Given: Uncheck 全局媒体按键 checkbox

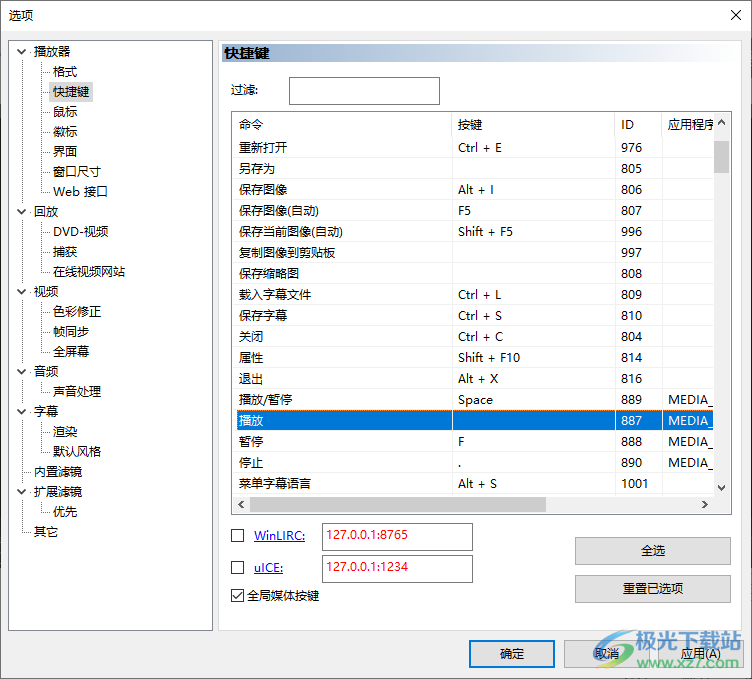Looking at the screenshot, I should point(238,596).
